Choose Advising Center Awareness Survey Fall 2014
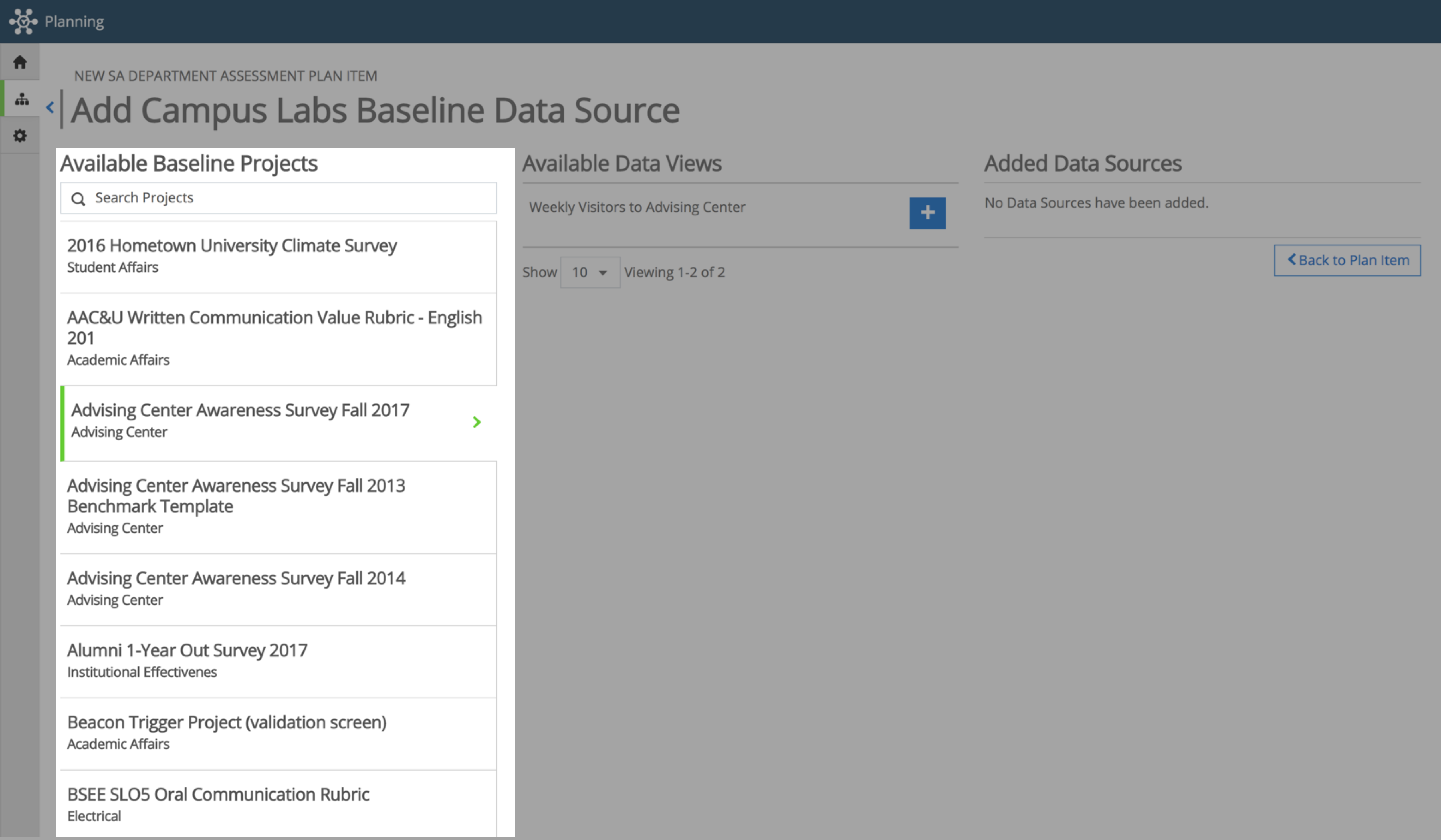Image resolution: width=1441 pixels, height=840 pixels. pyautogui.click(x=278, y=589)
